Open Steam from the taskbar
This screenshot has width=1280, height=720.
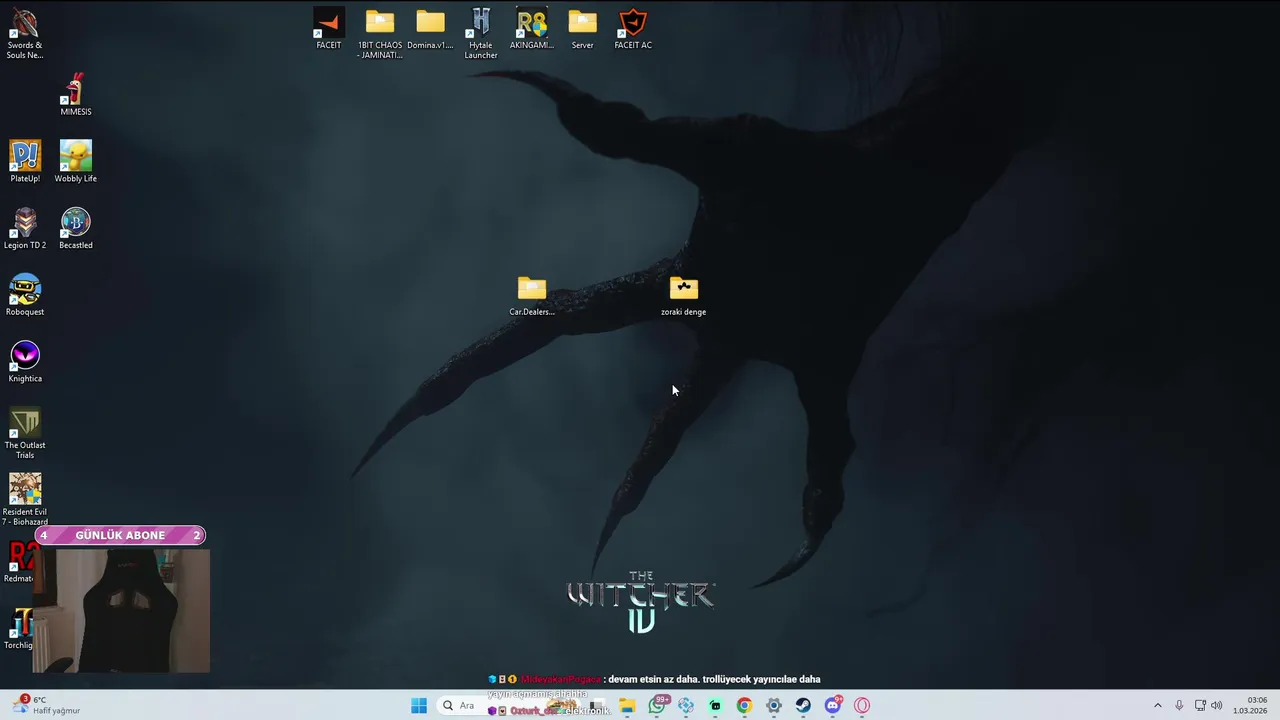point(803,706)
